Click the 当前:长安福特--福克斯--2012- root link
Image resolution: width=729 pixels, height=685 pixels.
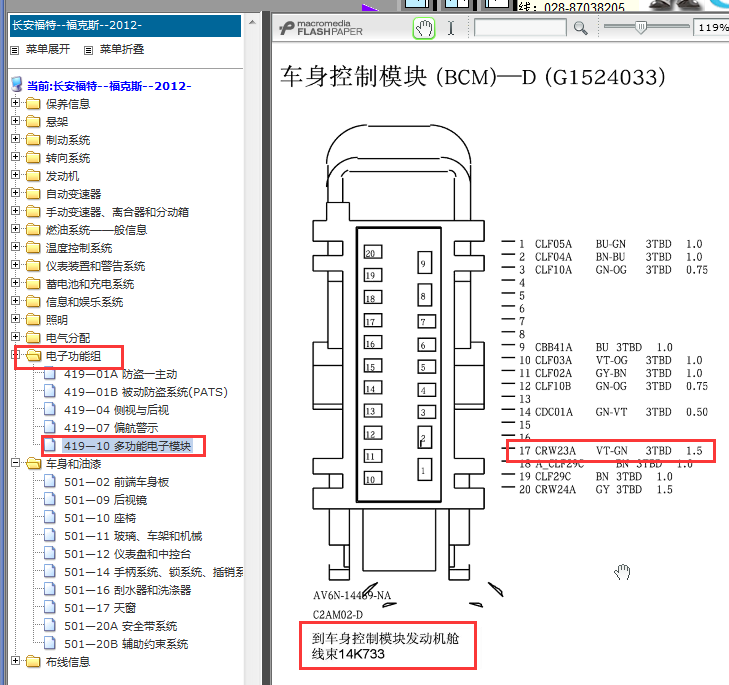tap(109, 86)
